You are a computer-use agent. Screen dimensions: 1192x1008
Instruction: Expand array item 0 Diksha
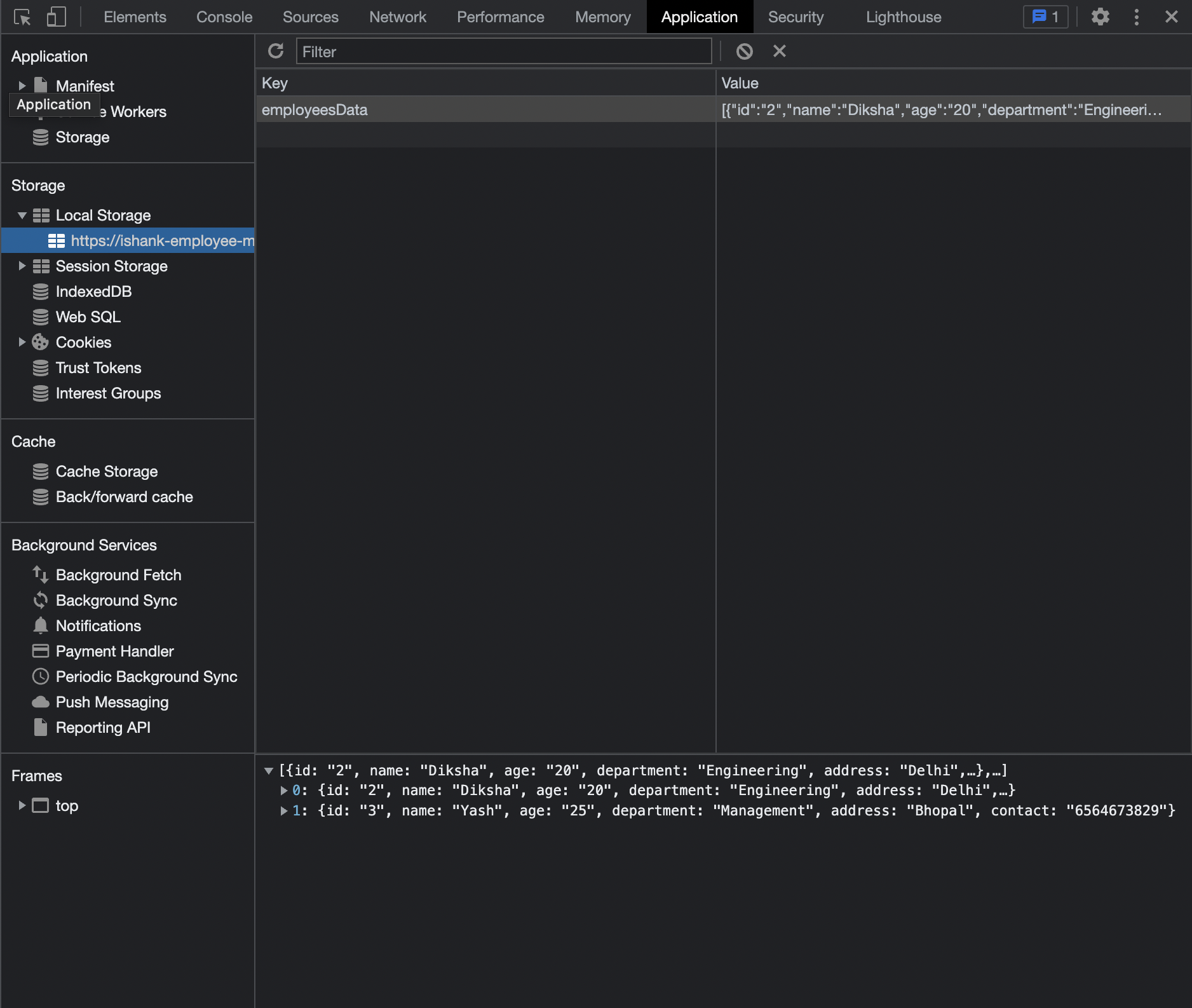tap(284, 791)
